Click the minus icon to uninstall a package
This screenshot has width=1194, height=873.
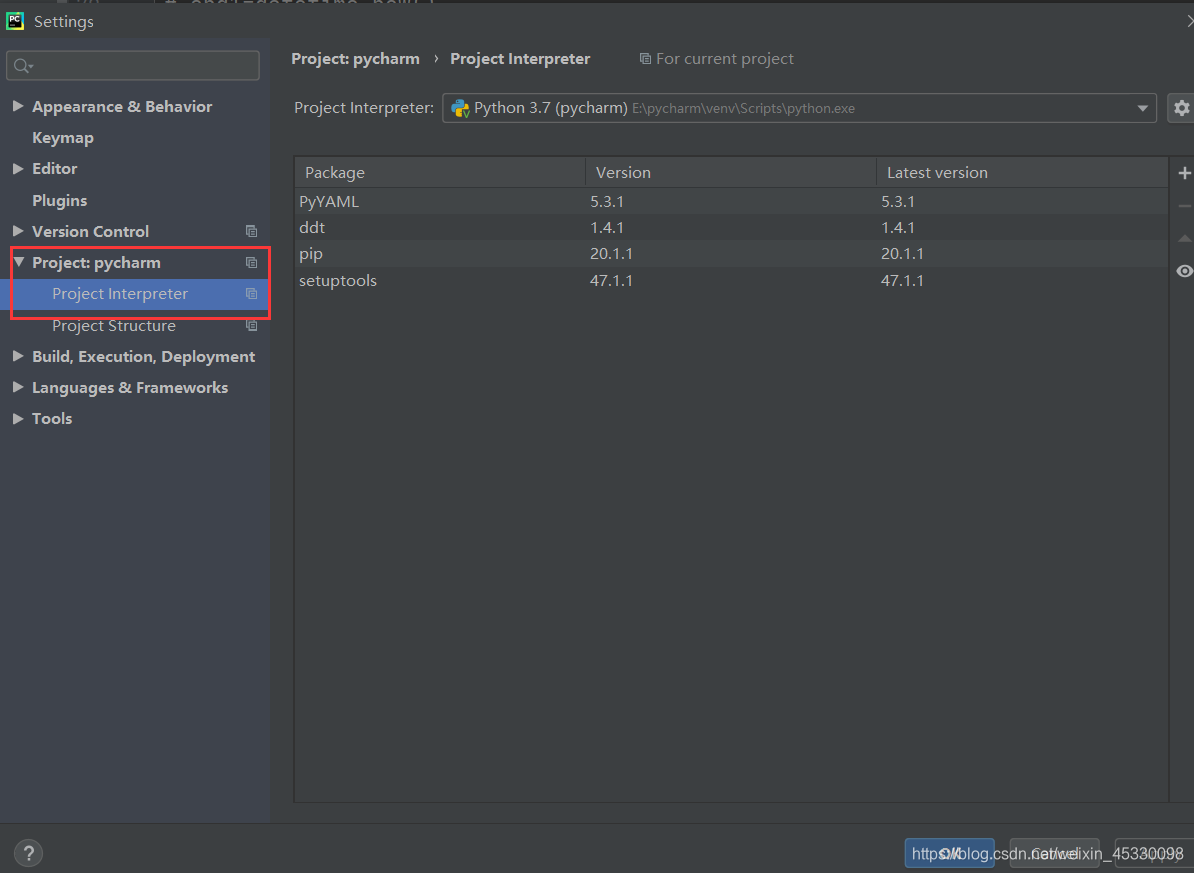coord(1184,206)
